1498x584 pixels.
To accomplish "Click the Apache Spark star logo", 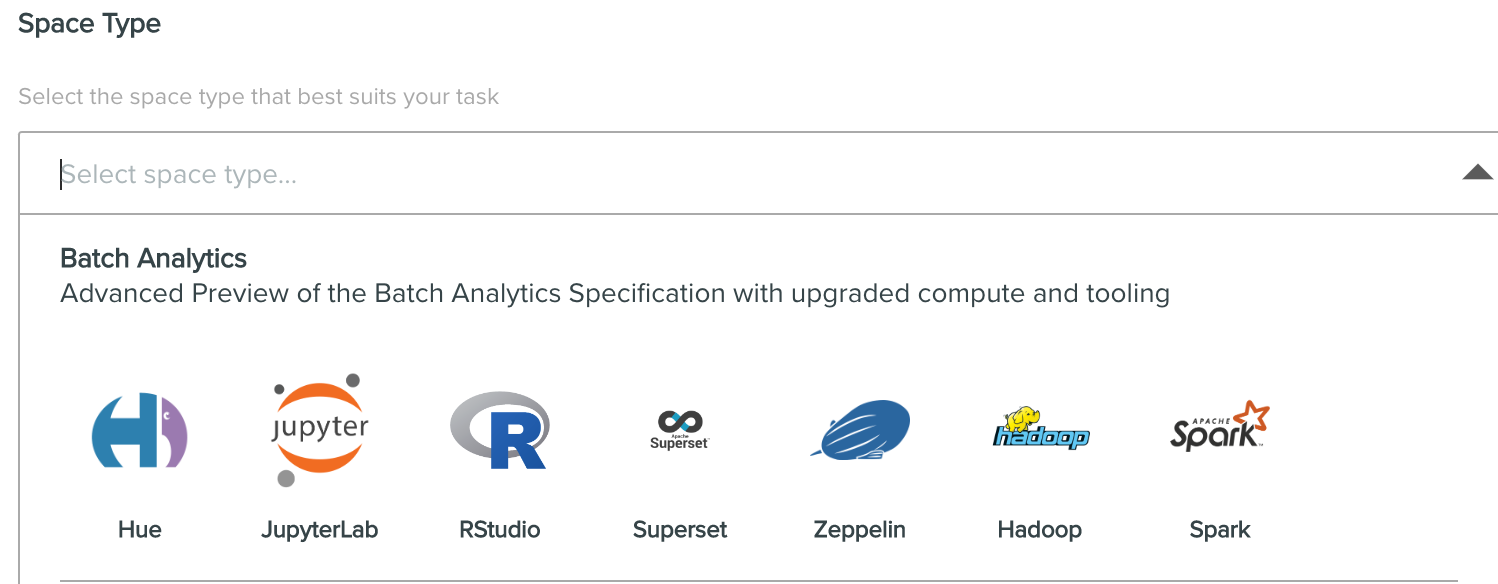I will (1220, 427).
